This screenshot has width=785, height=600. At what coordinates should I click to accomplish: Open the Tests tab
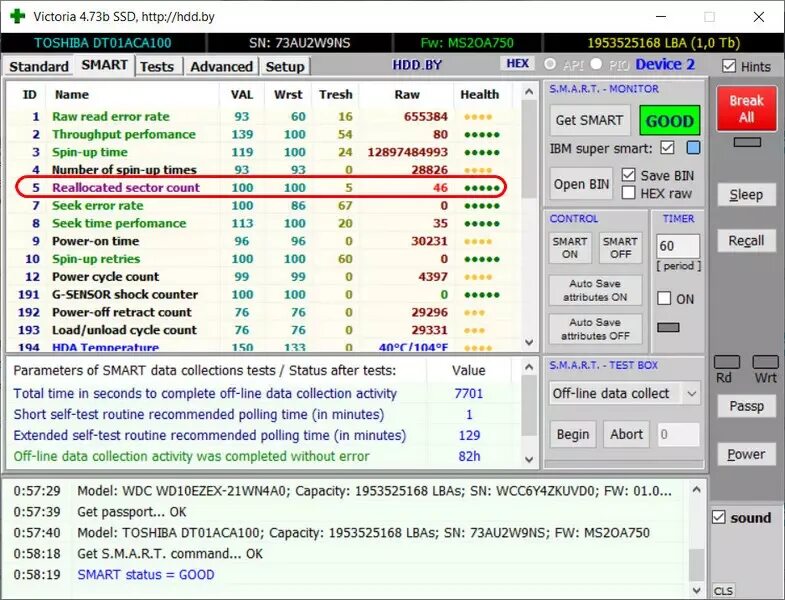[x=157, y=67]
